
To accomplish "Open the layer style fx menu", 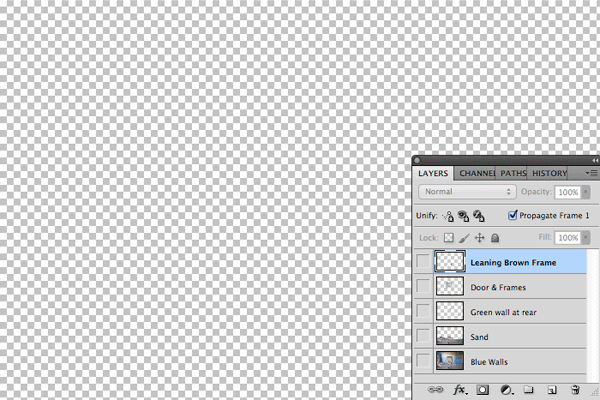I will tap(460, 390).
